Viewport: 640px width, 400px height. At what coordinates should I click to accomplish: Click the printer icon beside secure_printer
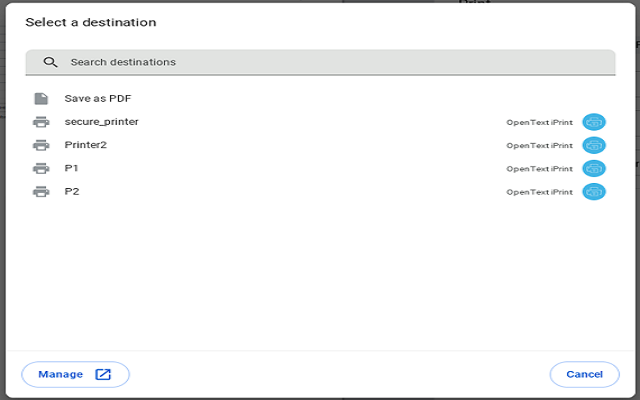pyautogui.click(x=41, y=122)
